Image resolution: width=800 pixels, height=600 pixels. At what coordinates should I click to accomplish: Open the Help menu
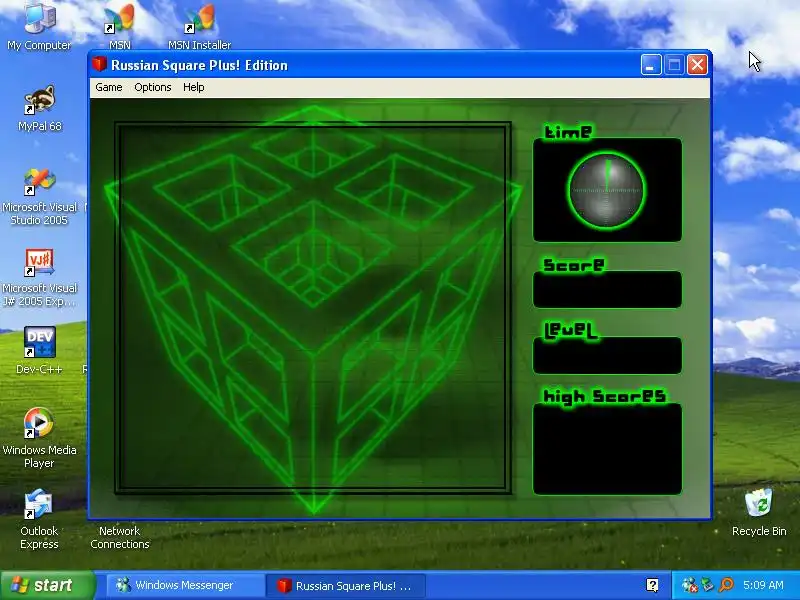point(193,87)
